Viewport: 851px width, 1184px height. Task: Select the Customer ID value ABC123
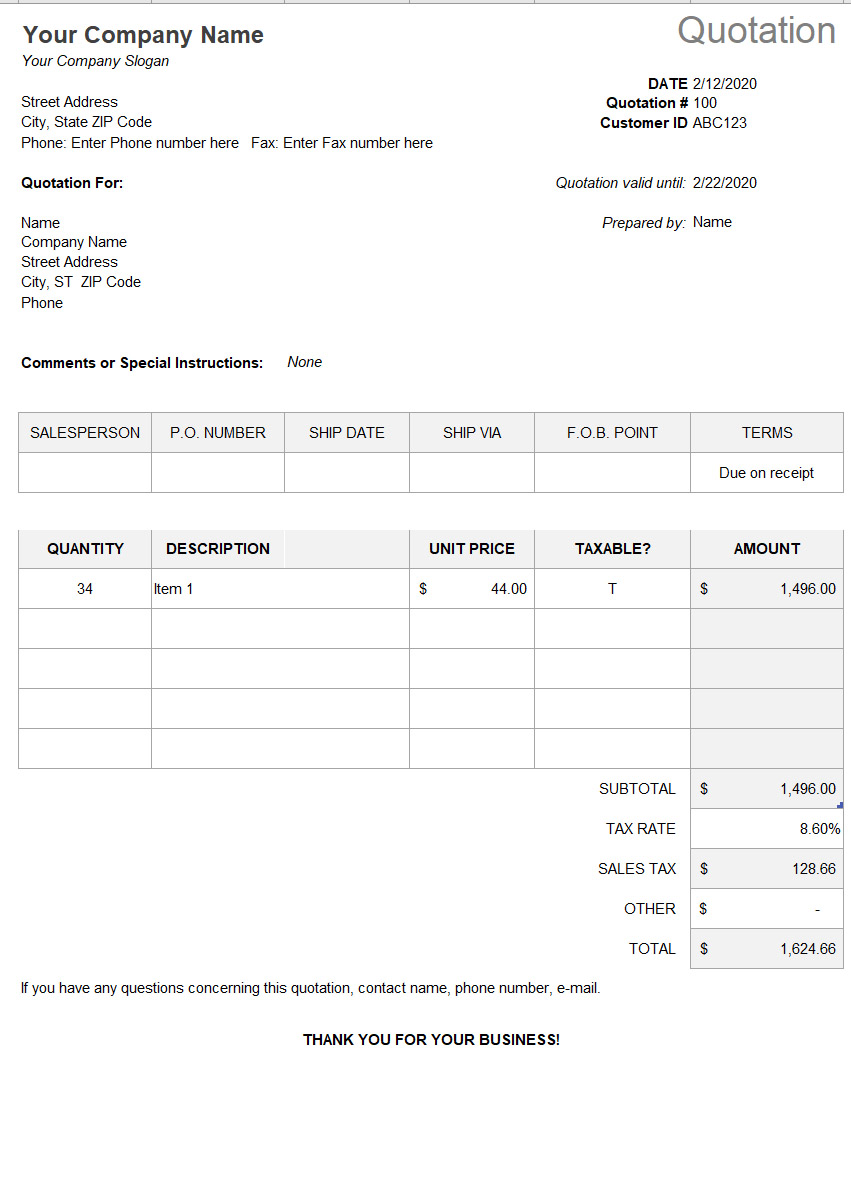tap(719, 123)
